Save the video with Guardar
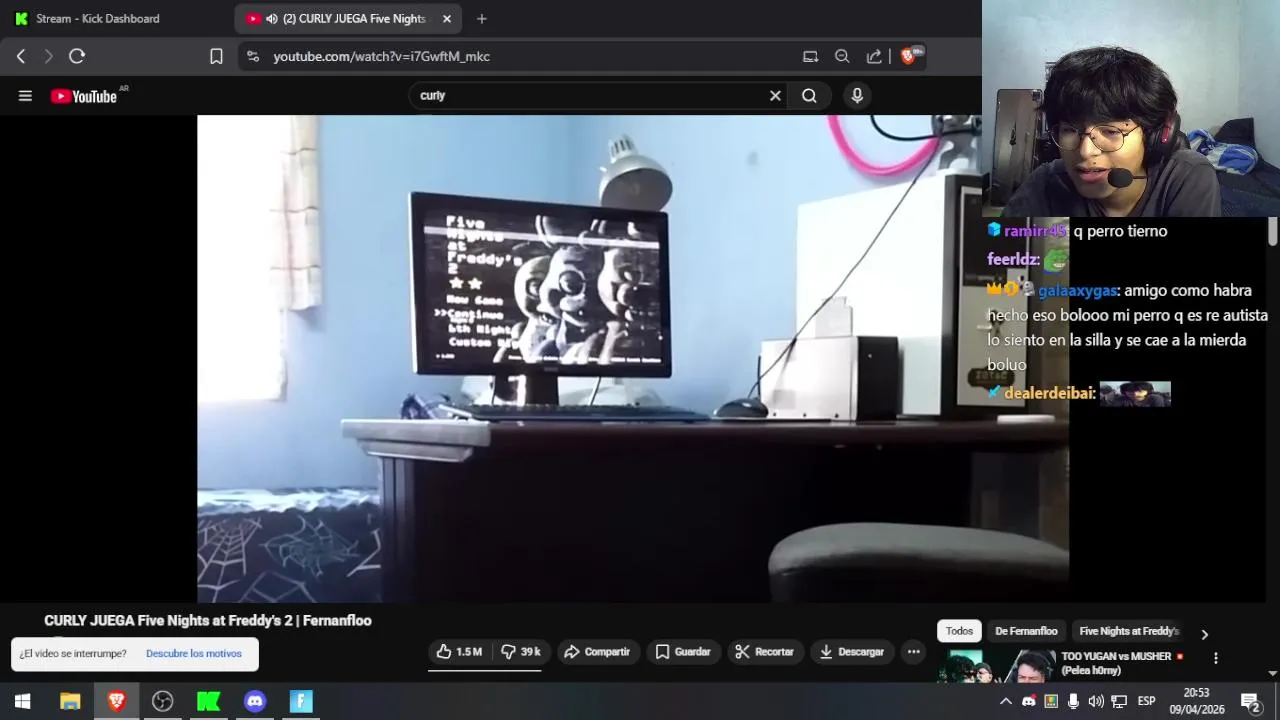Viewport: 1280px width, 720px height. [x=683, y=652]
